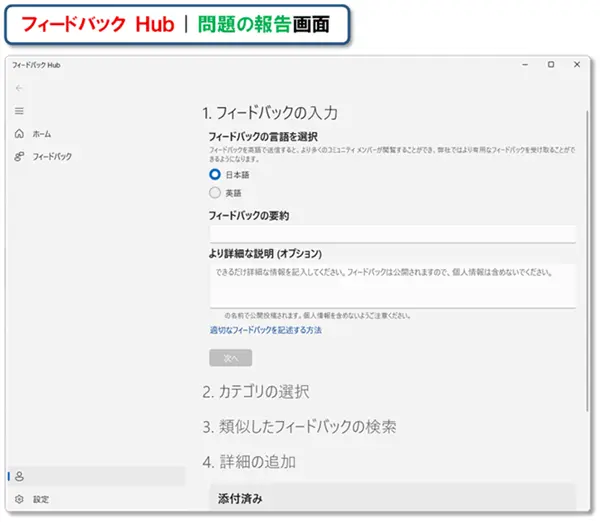Click the Home (ホーム) house icon
The image size is (600, 522).
(x=19, y=133)
